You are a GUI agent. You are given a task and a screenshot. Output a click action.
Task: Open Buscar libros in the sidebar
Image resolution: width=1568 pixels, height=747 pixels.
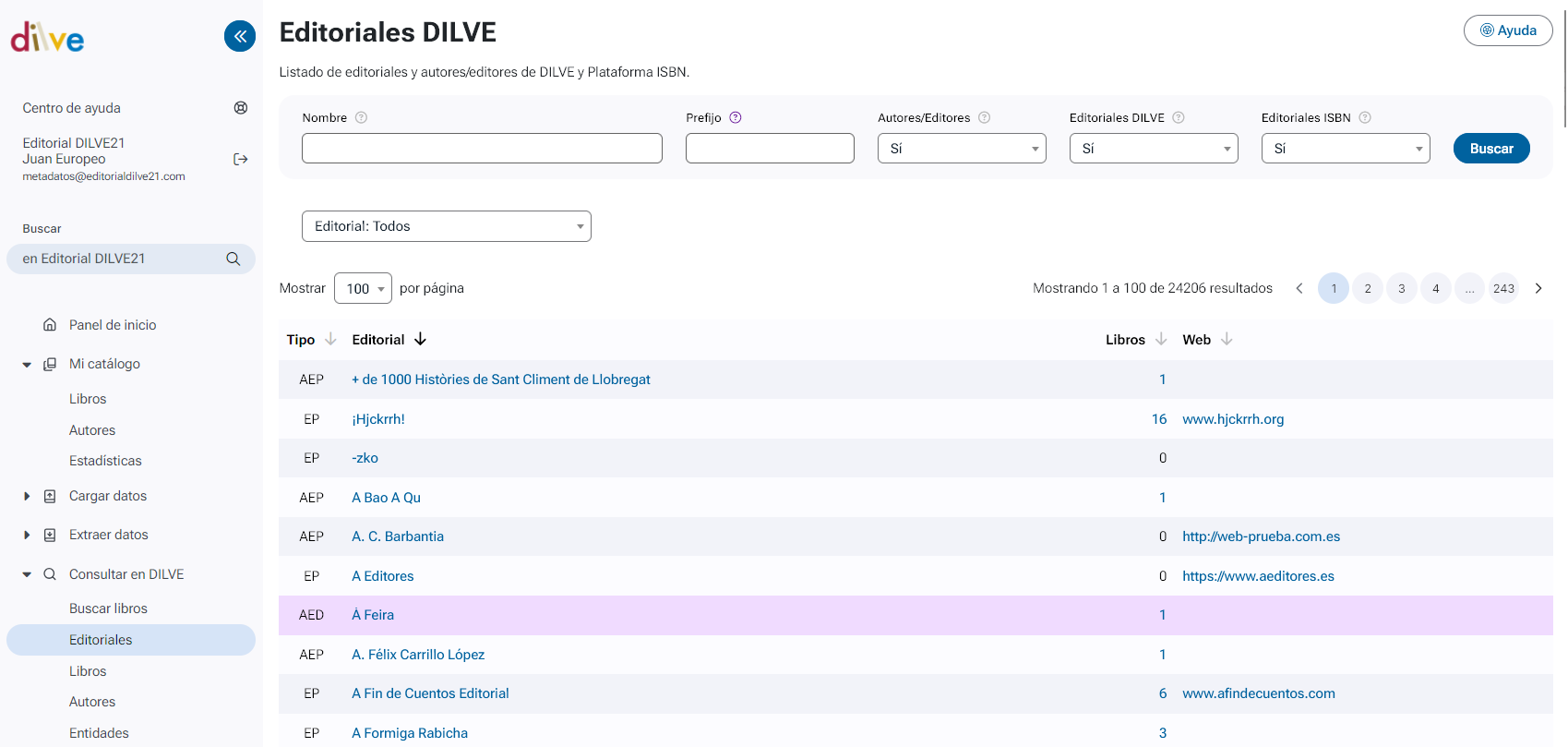[x=108, y=608]
